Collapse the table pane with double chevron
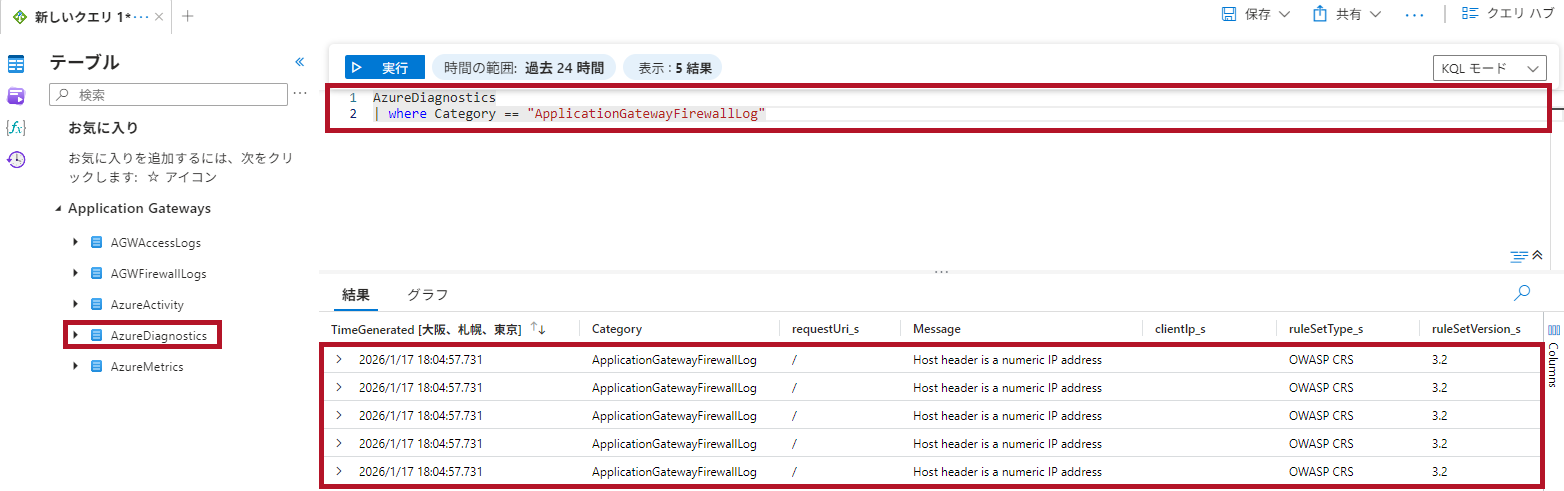 [299, 62]
